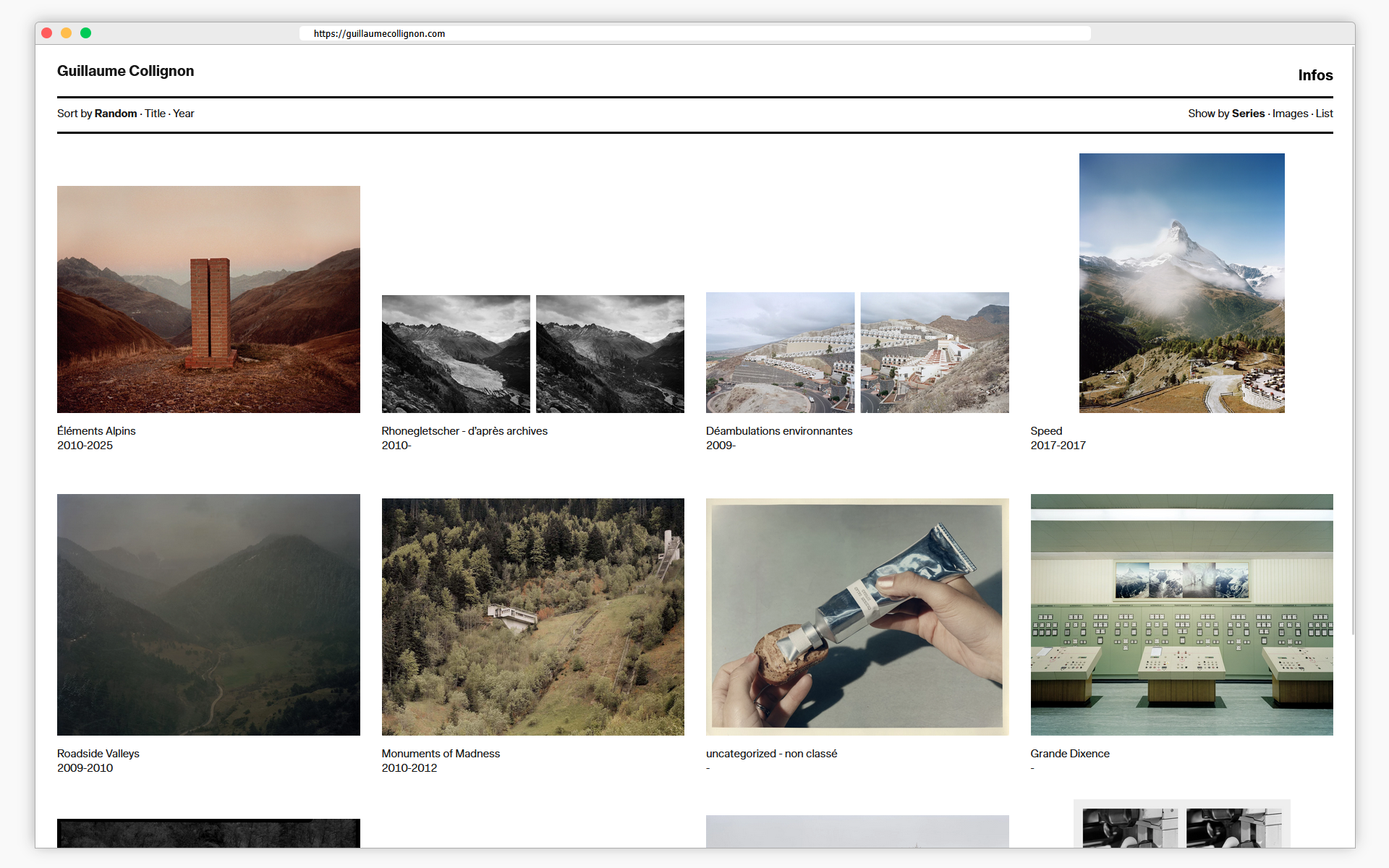The height and width of the screenshot is (868, 1389).
Task: Sort series by Year
Action: (x=184, y=114)
